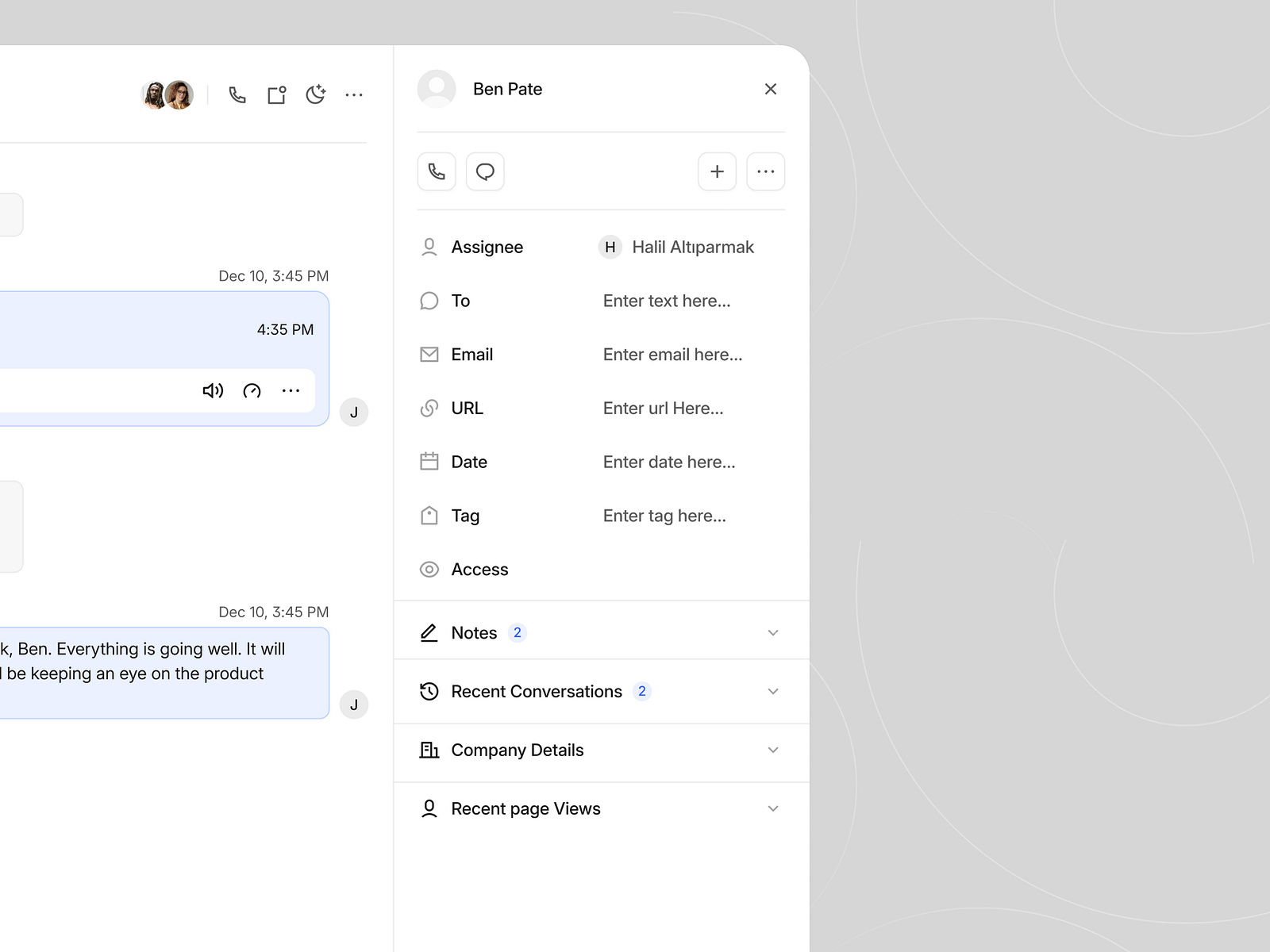This screenshot has height=952, width=1270.
Task: Click the Enter email here field
Action: (672, 355)
